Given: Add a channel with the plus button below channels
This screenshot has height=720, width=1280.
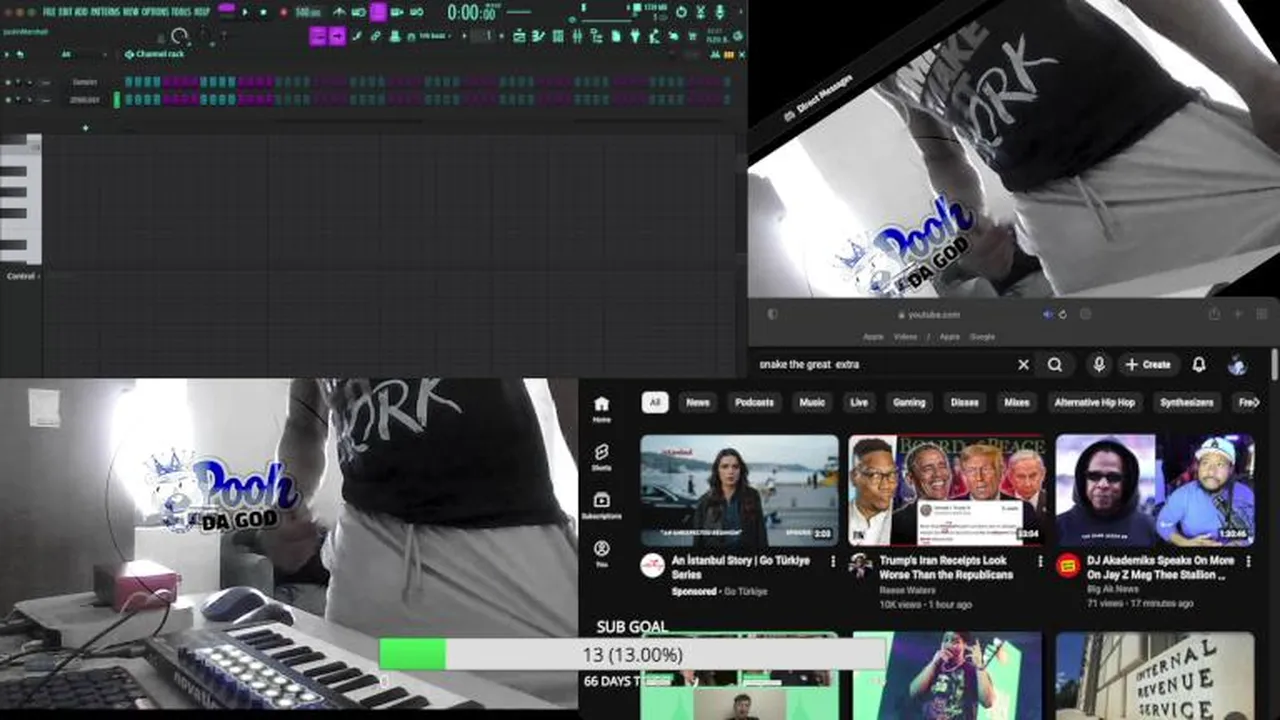Looking at the screenshot, I should coord(85,128).
